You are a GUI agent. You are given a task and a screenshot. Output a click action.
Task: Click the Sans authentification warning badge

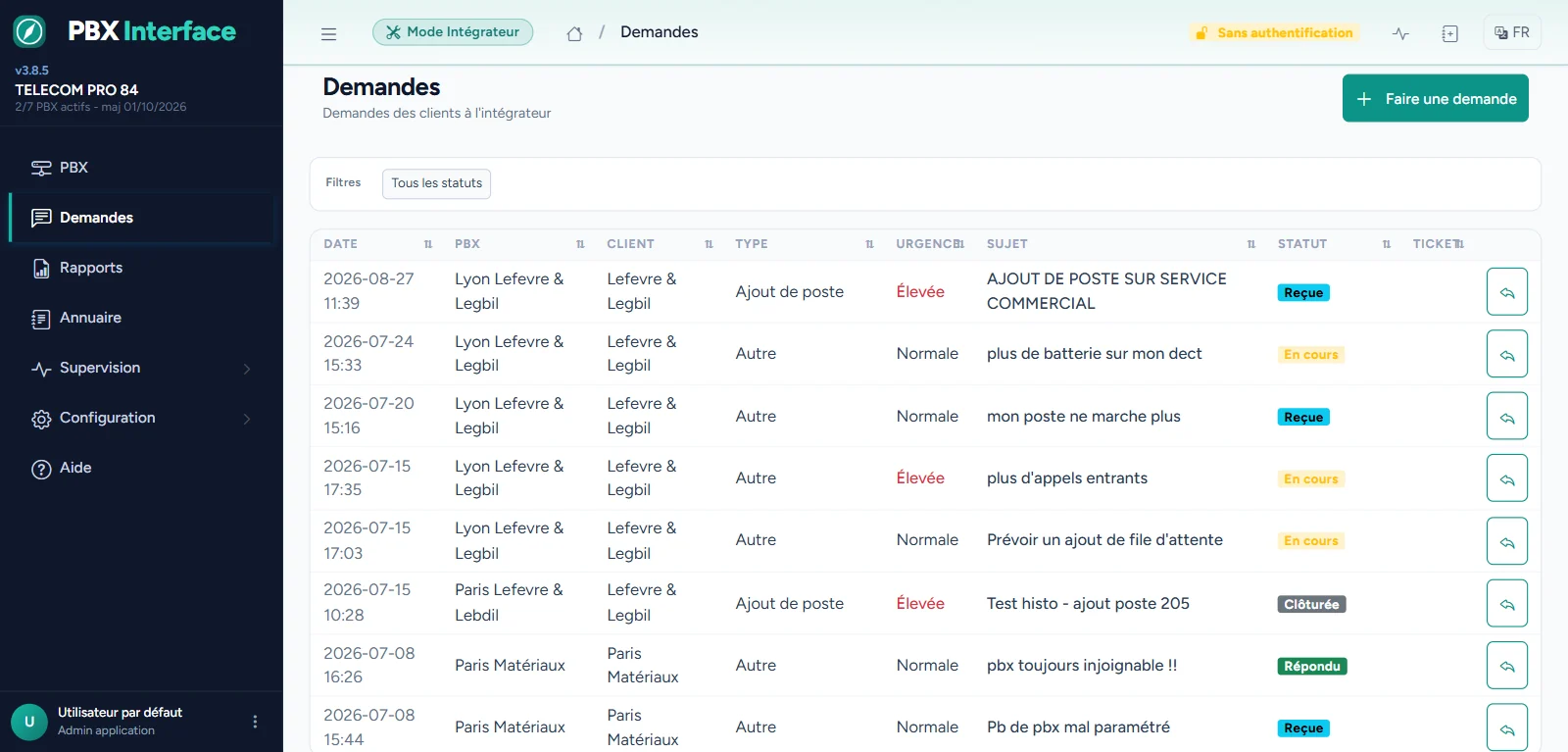click(x=1273, y=33)
